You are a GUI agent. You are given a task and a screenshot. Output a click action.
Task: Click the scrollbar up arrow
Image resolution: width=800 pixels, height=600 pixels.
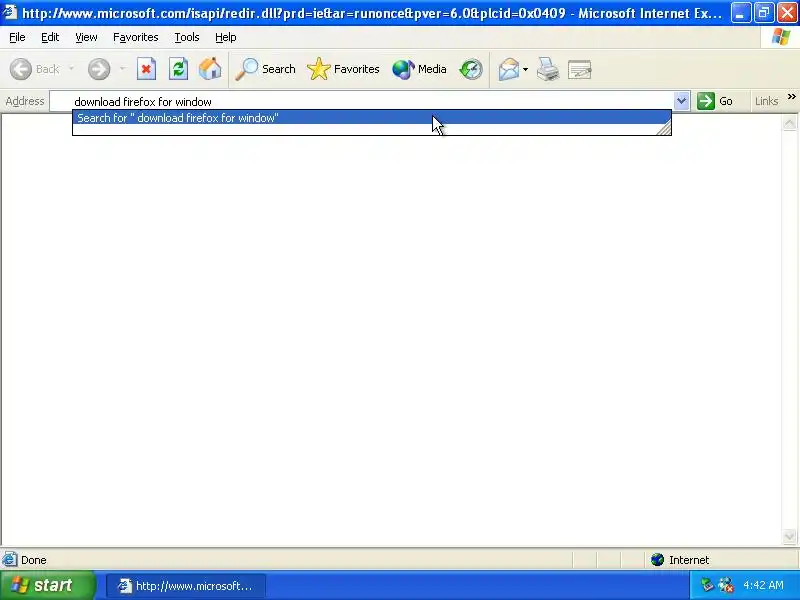point(789,123)
